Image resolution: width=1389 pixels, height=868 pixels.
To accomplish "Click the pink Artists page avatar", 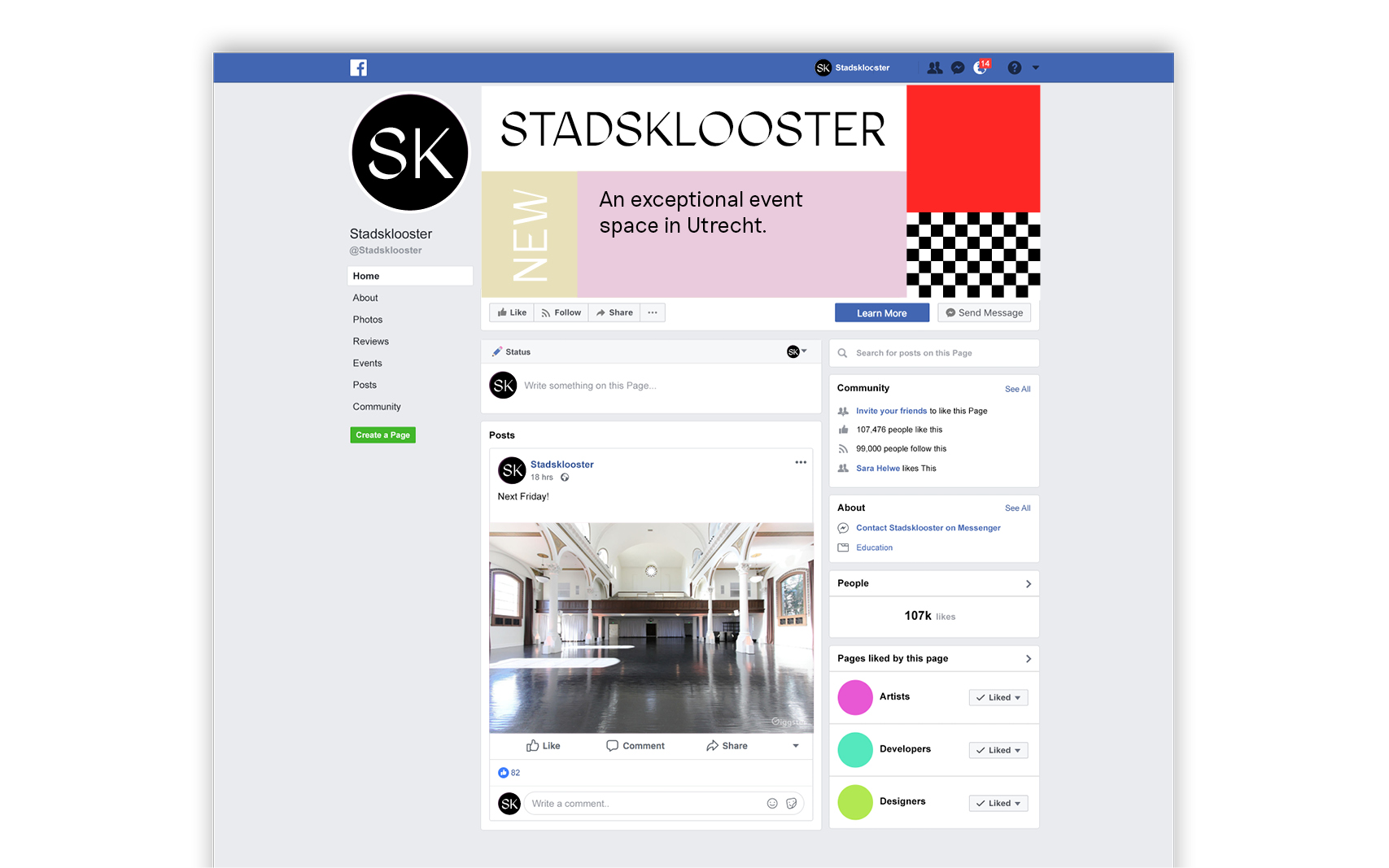I will pyautogui.click(x=855, y=697).
